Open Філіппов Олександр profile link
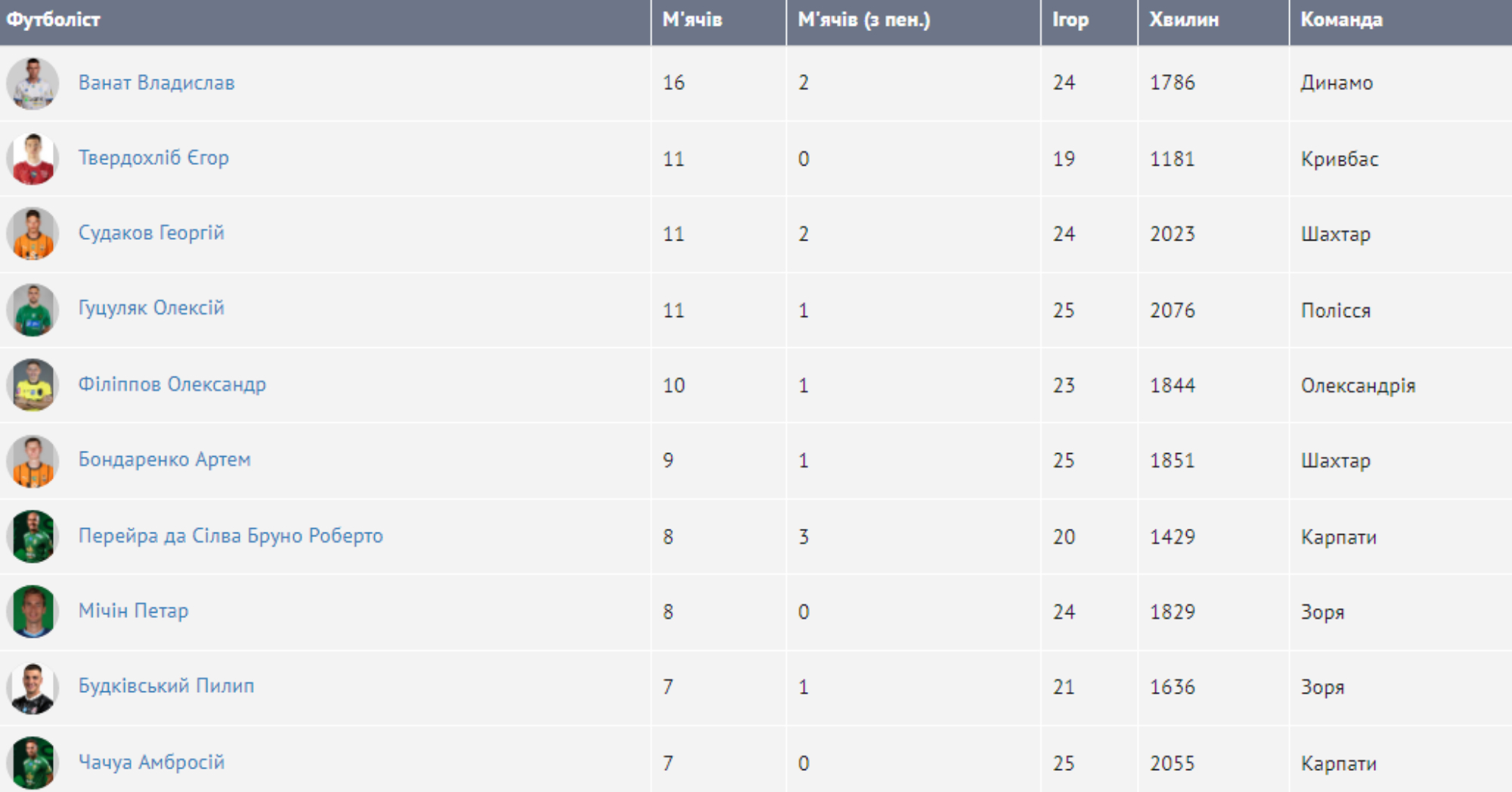This screenshot has height=792, width=1512. (172, 384)
